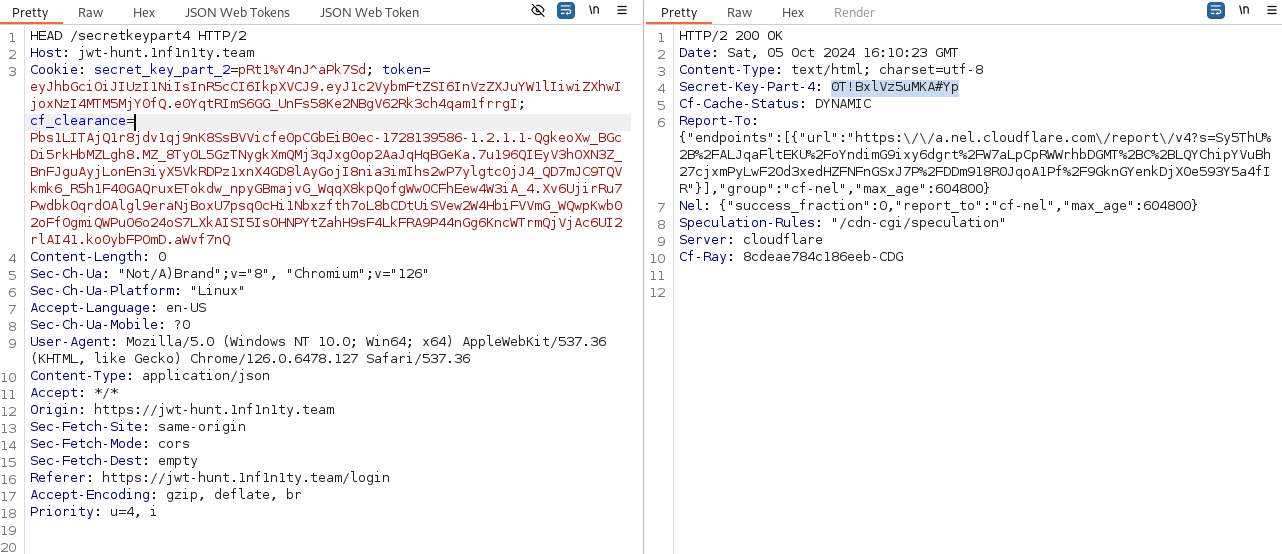Show non-printable characters in response panel
This screenshot has height=554, width=1282.
coord(1244,11)
